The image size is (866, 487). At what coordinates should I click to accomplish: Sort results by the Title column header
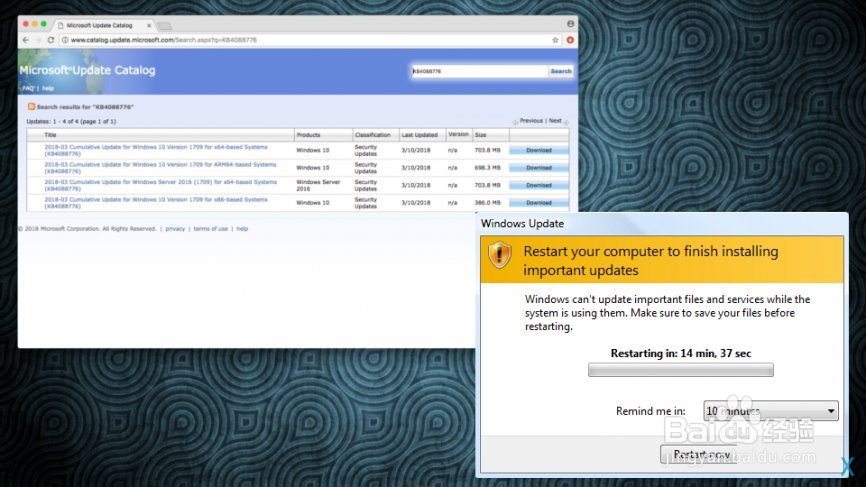click(50, 135)
